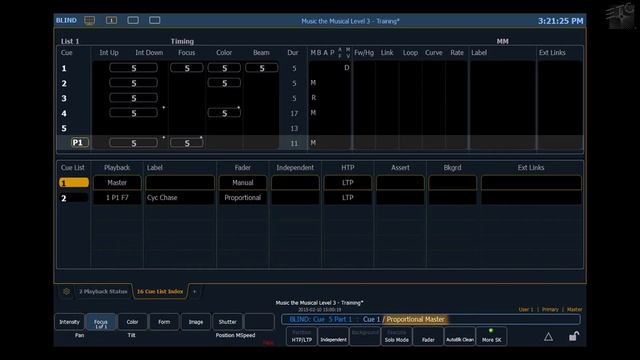Select cue 3 in List 1
The height and width of the screenshot is (360, 640).
point(64,98)
